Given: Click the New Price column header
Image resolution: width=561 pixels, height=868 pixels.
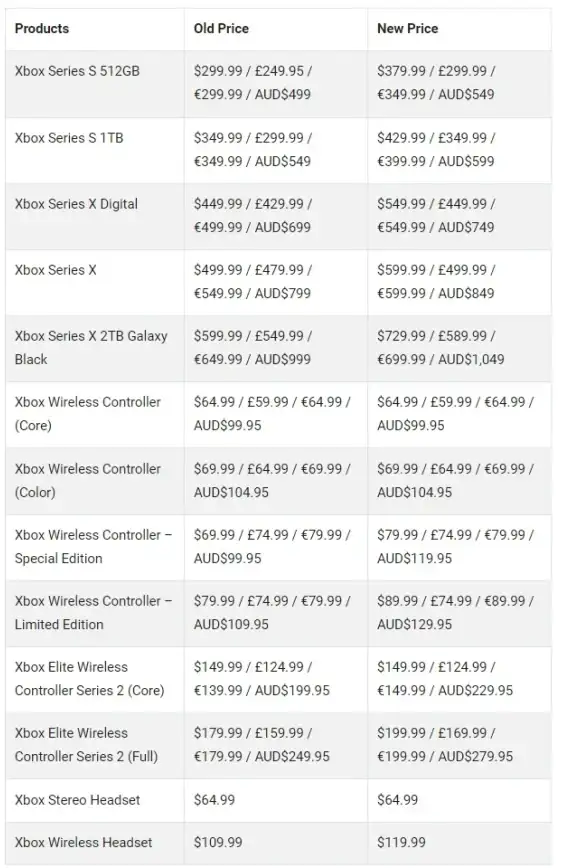Looking at the screenshot, I should point(408,29).
